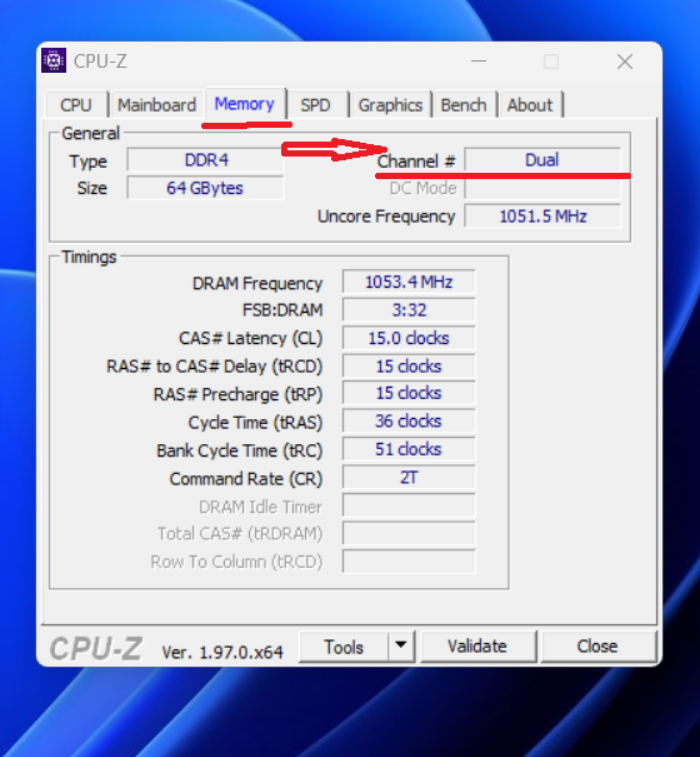Click the Uncore Frequency label
The image size is (700, 757).
[386, 216]
